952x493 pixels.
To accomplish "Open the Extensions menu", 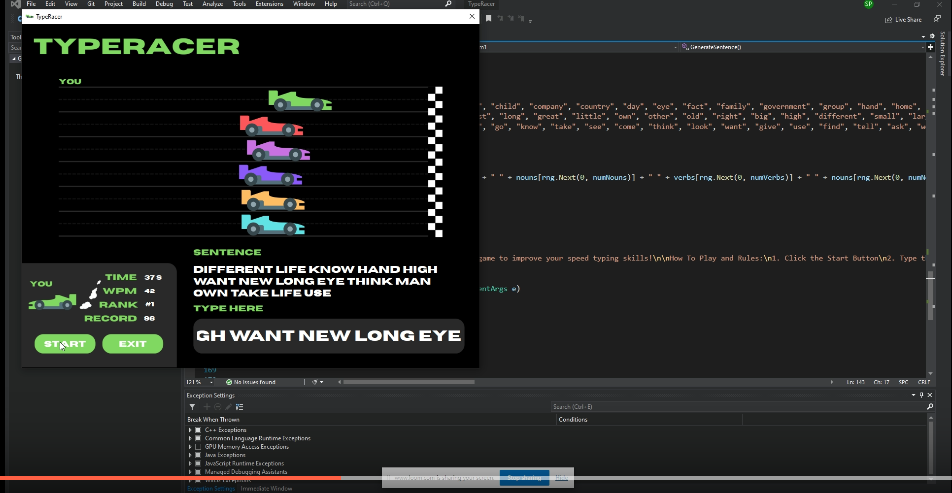I will pyautogui.click(x=269, y=4).
